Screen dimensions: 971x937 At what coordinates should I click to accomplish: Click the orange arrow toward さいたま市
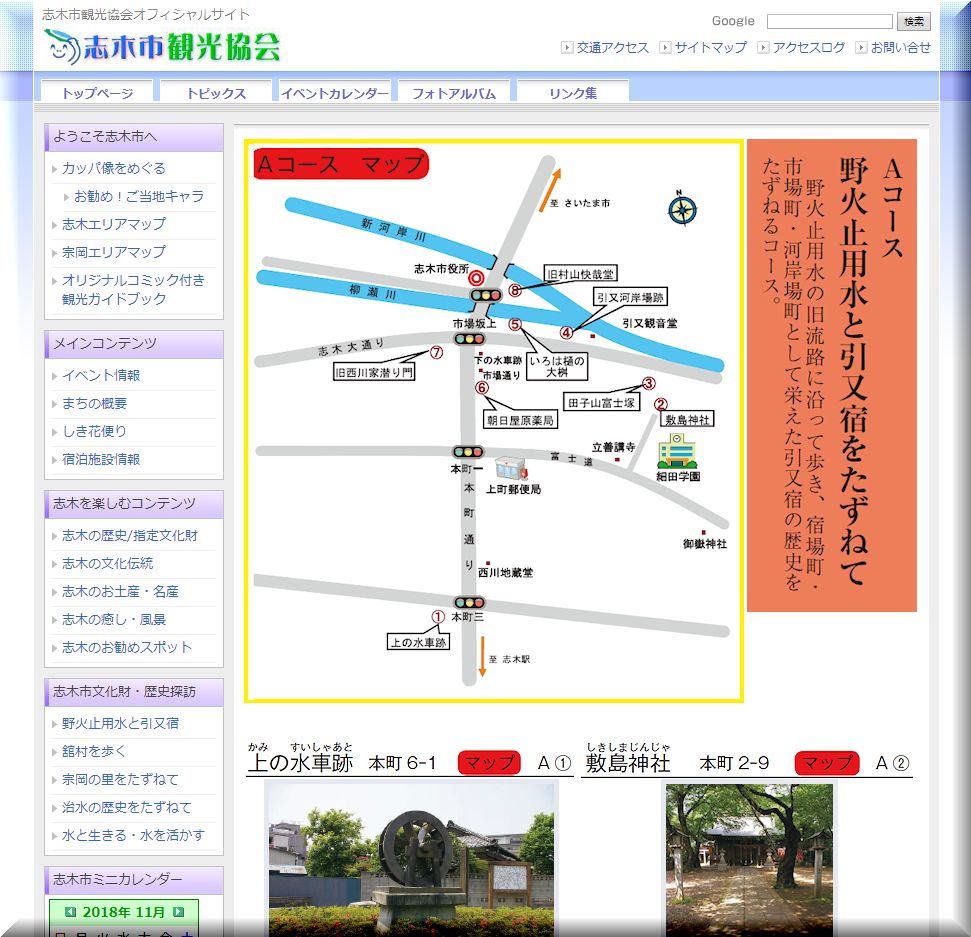[550, 190]
